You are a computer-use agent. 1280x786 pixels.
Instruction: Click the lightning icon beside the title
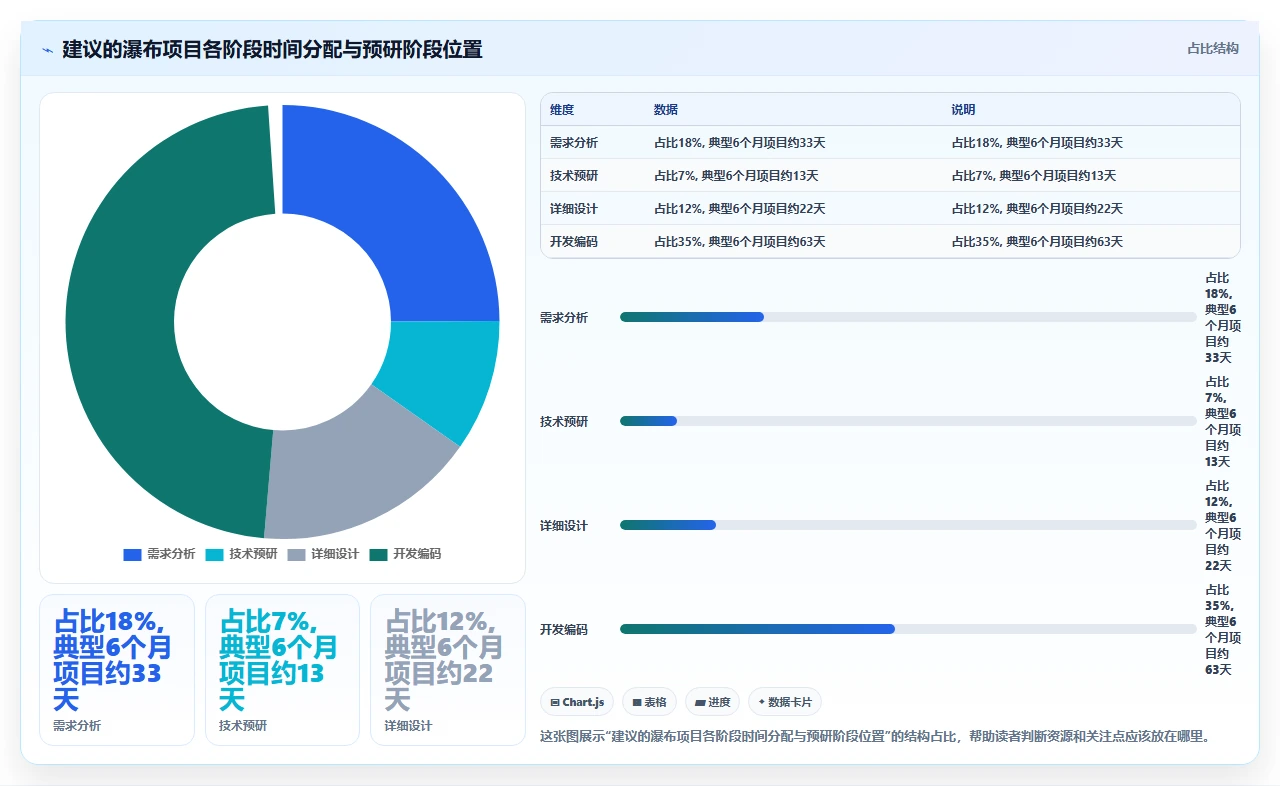tap(48, 49)
